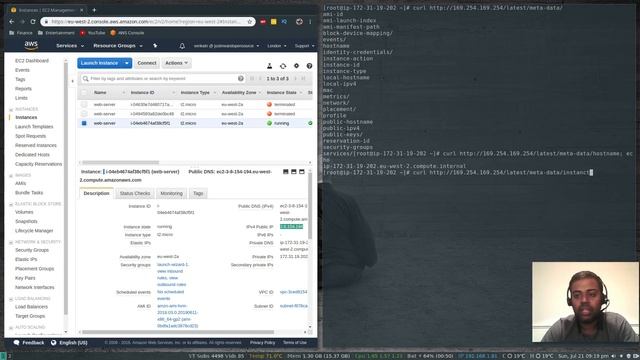Open the Subnet ID link

click(x=294, y=306)
